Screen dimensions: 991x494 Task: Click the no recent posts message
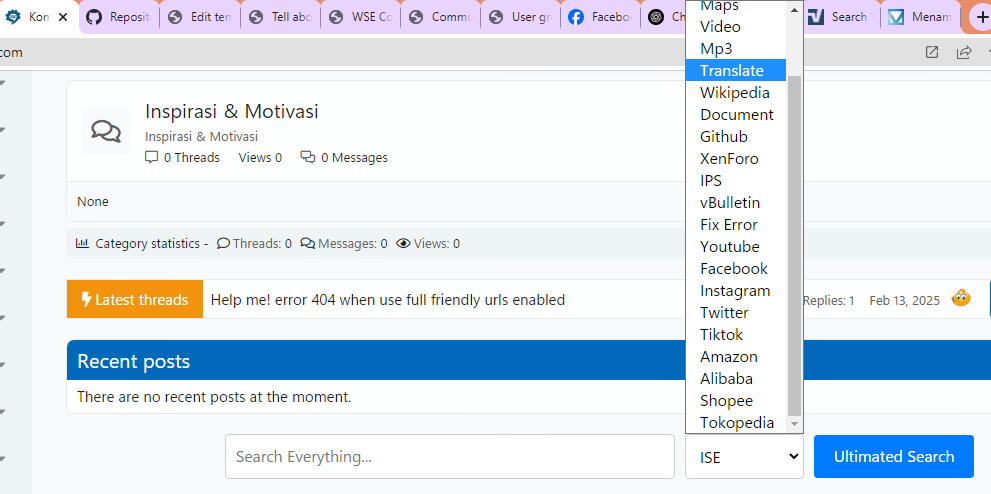click(214, 397)
